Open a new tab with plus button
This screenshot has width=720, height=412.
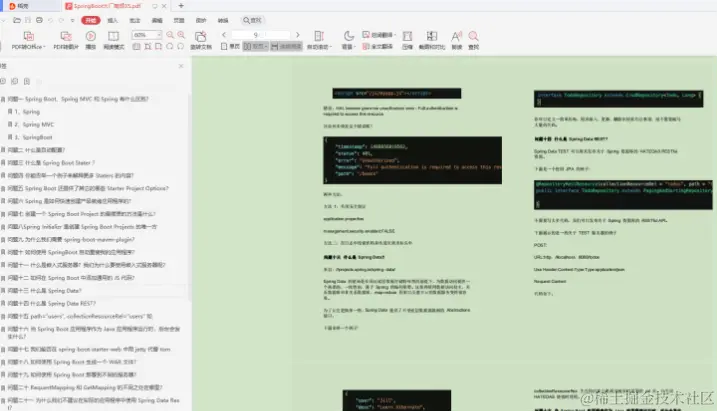181,6
